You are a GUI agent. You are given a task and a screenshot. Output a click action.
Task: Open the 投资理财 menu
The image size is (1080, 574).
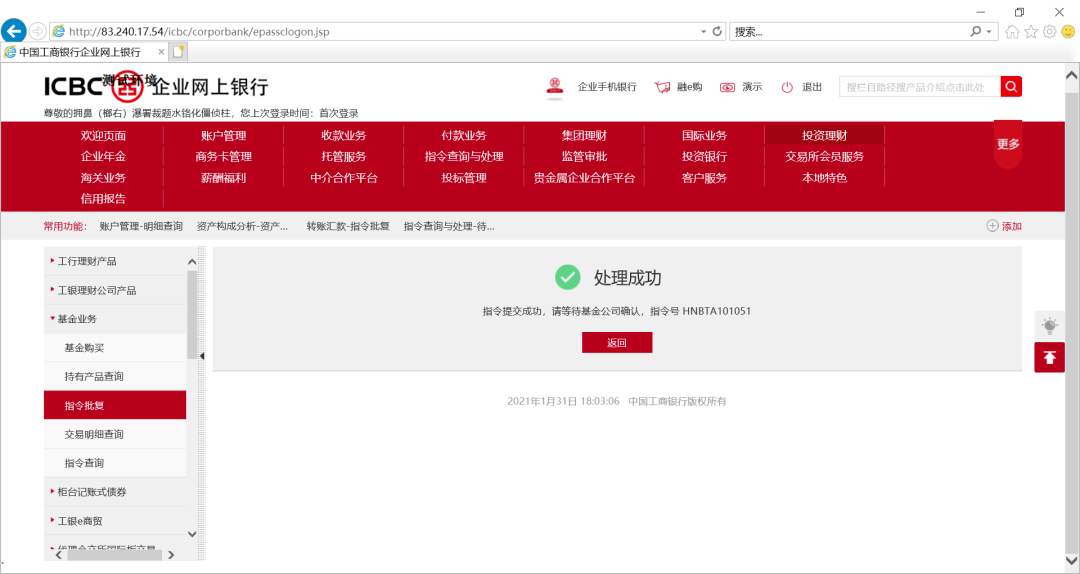pos(824,136)
